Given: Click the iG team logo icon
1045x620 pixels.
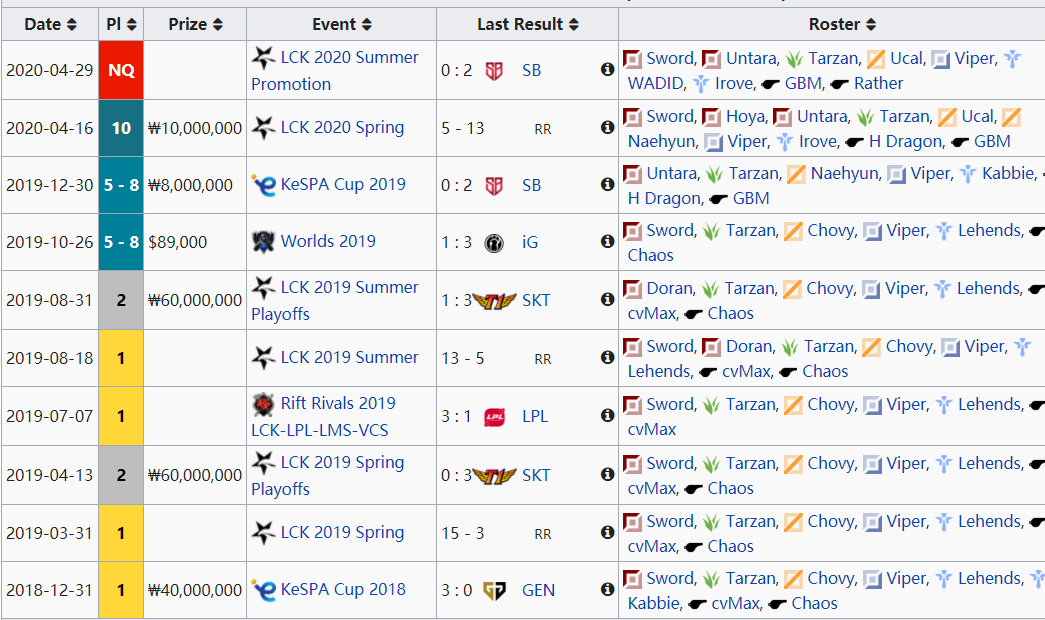Looking at the screenshot, I should tap(494, 241).
